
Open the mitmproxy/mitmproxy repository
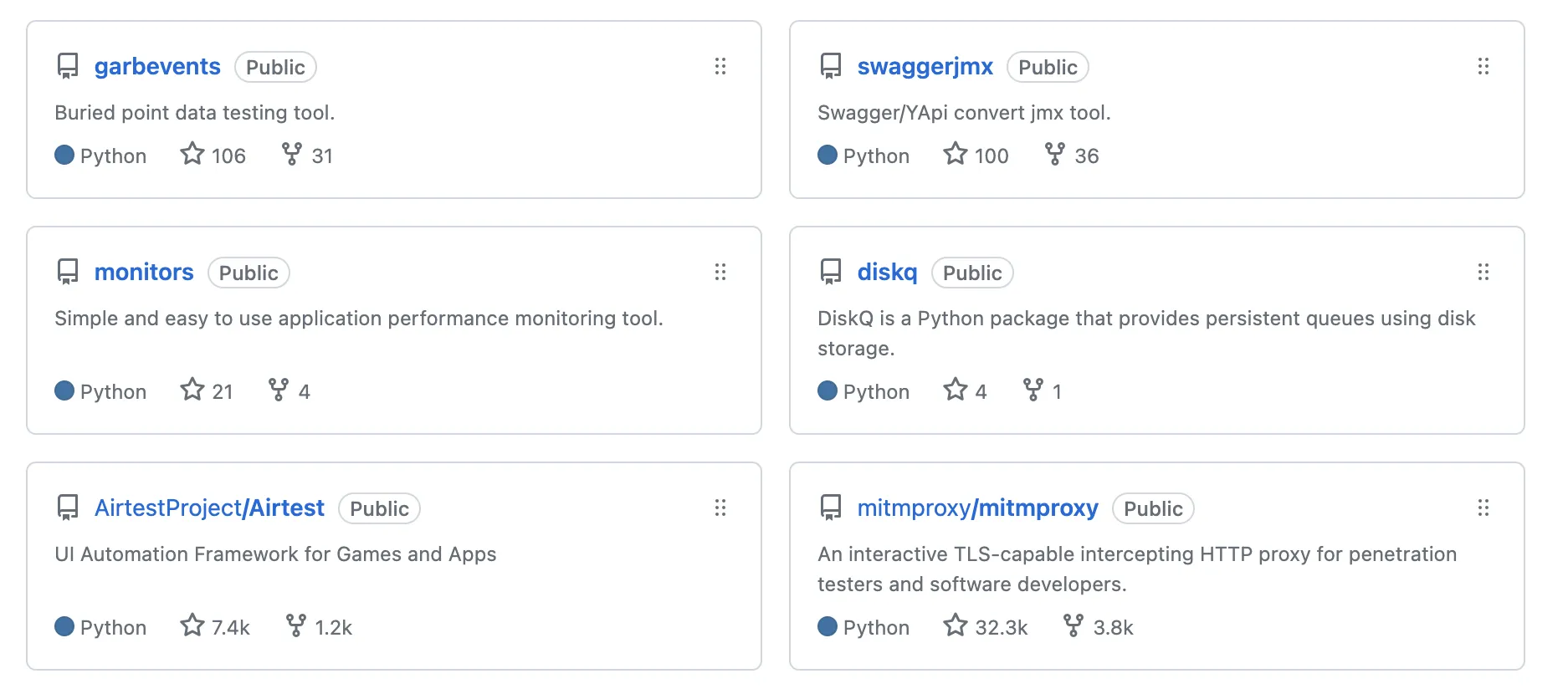tap(977, 508)
